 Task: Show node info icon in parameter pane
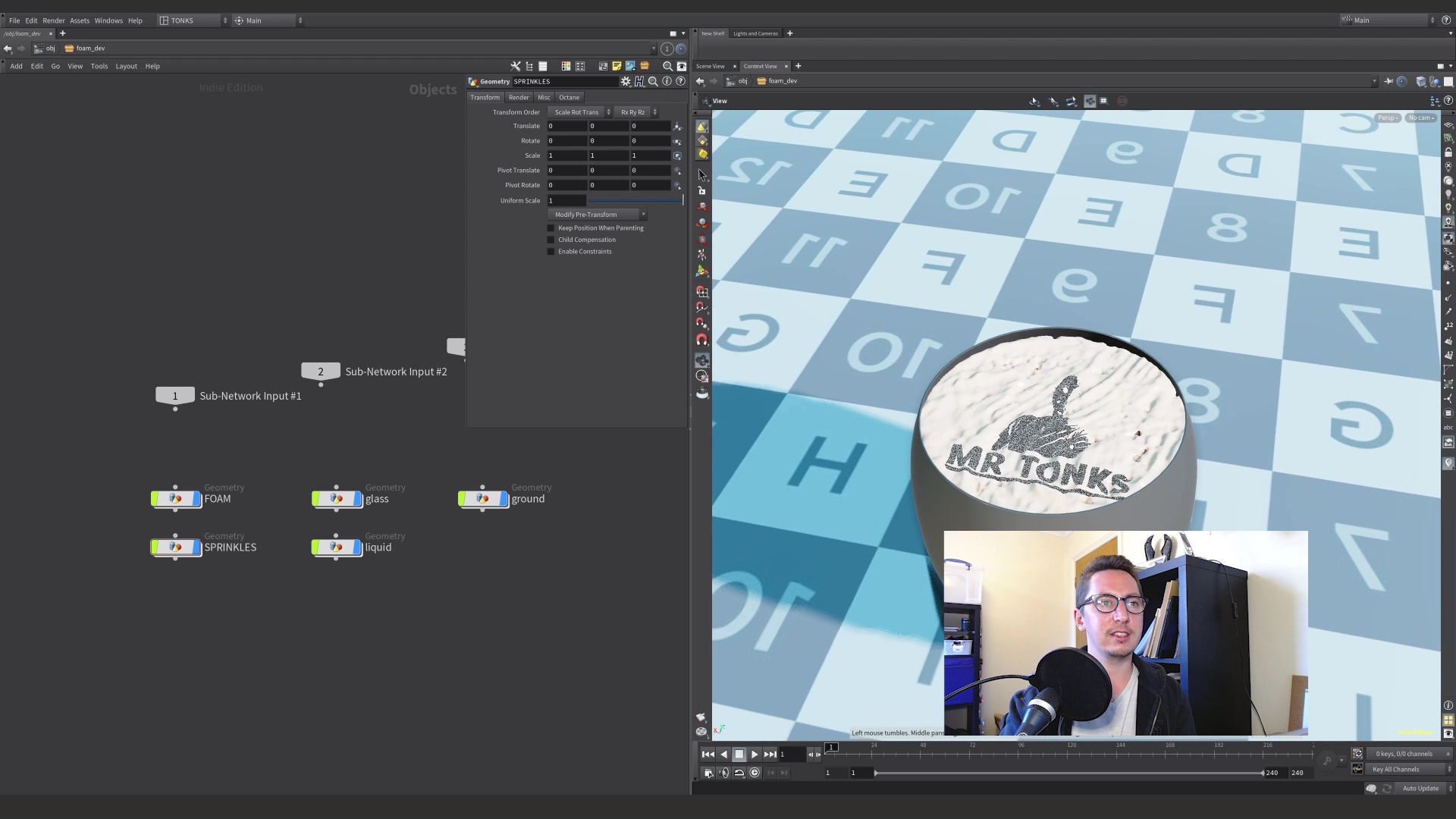click(667, 81)
